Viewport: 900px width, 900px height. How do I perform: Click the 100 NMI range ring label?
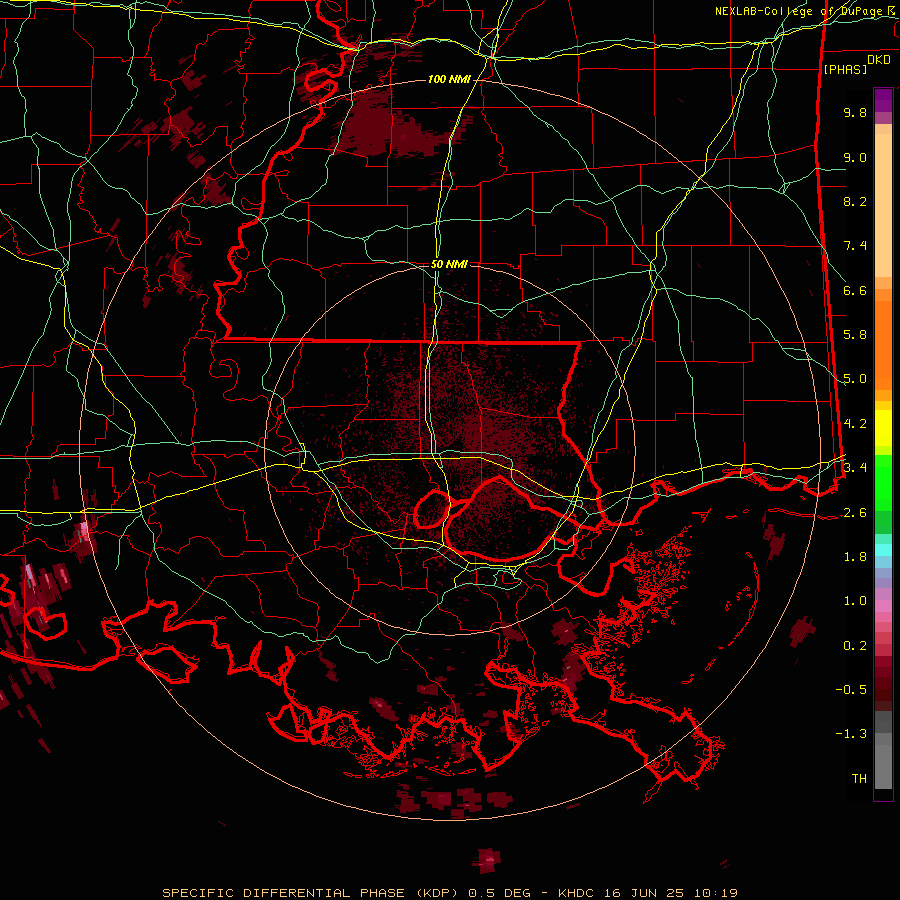(x=449, y=79)
